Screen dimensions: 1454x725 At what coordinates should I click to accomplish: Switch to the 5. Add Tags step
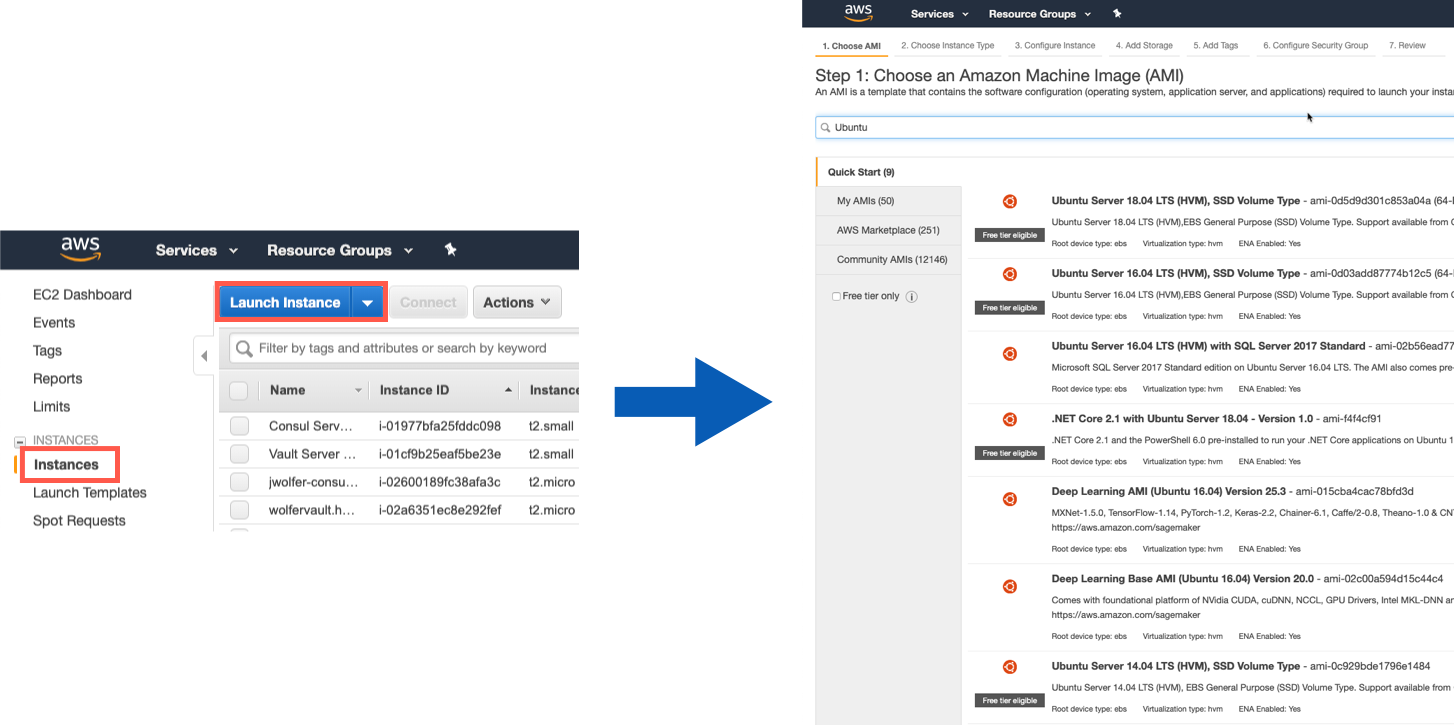1215,46
